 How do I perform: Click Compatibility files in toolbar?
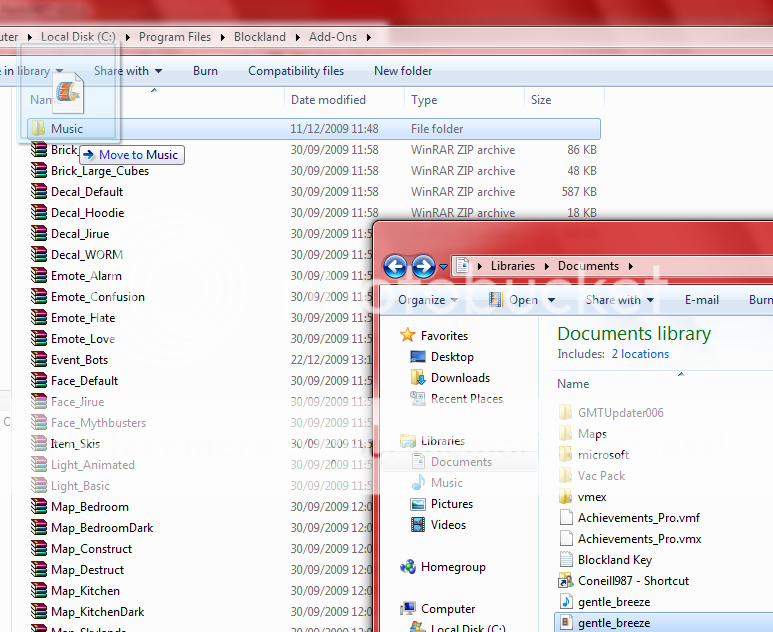click(296, 71)
